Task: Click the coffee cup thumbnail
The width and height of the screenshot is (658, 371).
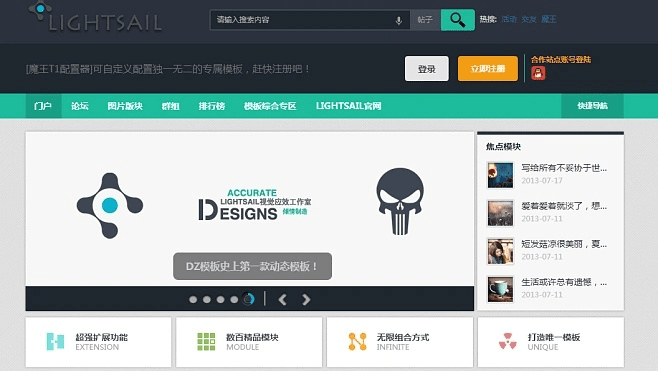Action: pyautogui.click(x=500, y=289)
